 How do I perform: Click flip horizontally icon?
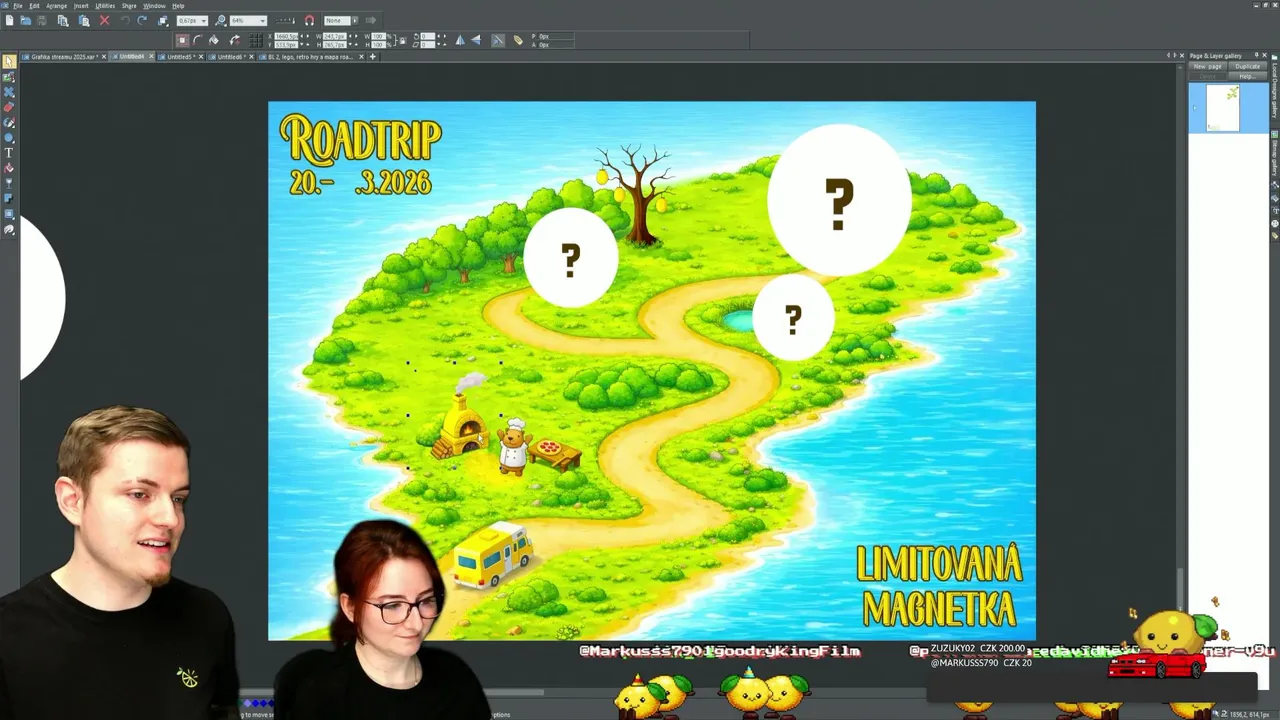[x=460, y=40]
